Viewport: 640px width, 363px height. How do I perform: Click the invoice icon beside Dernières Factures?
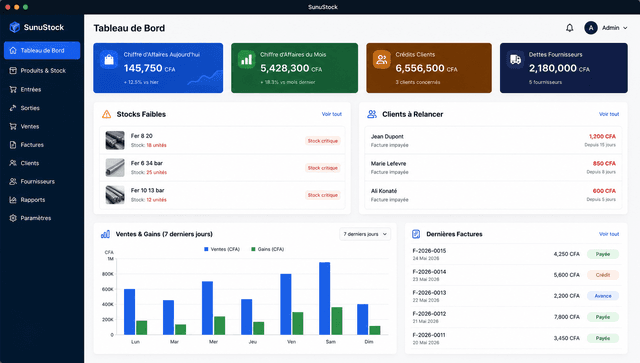tap(416, 234)
